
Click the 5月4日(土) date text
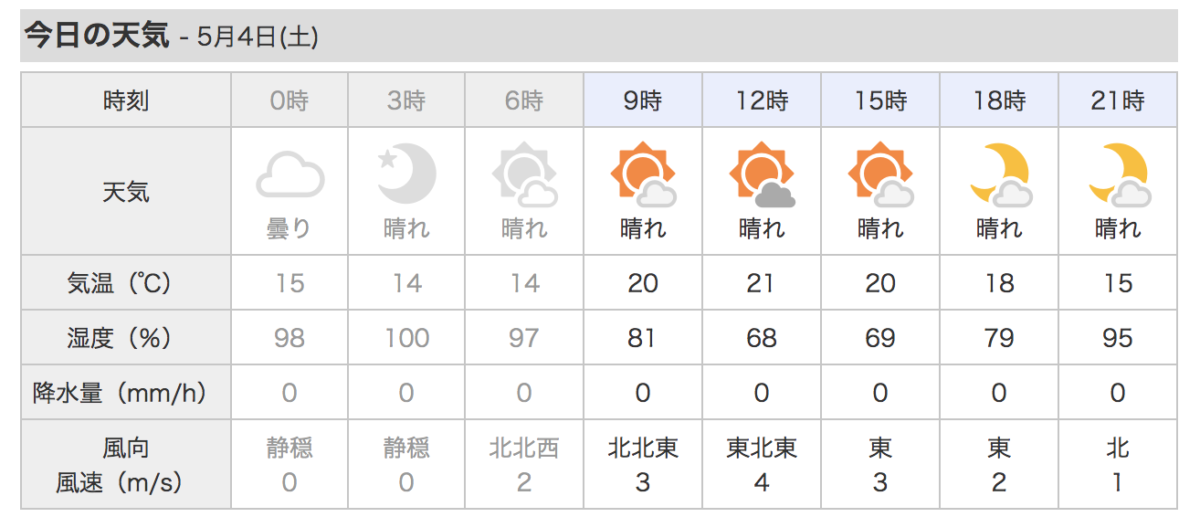pyautogui.click(x=258, y=37)
